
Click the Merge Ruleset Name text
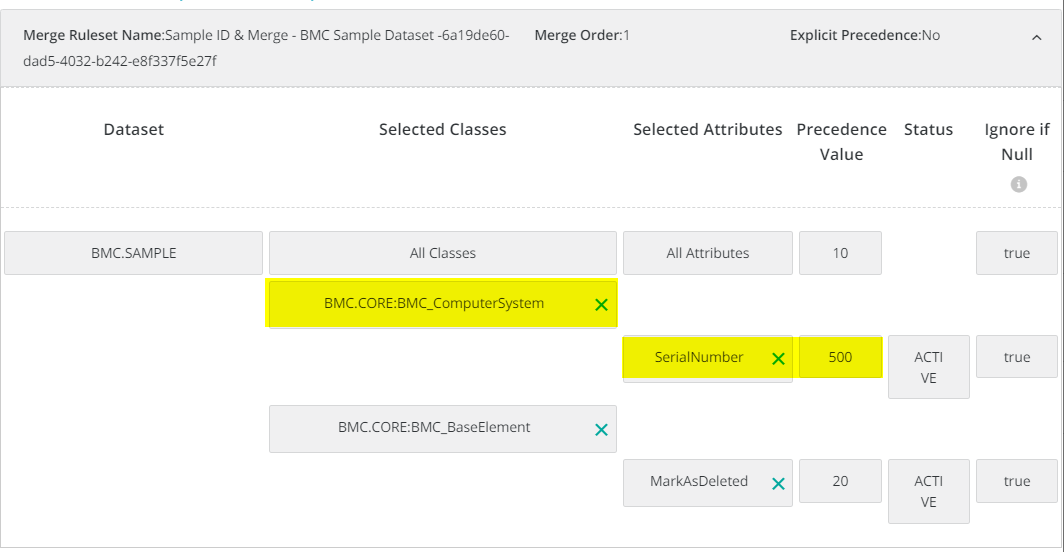266,48
